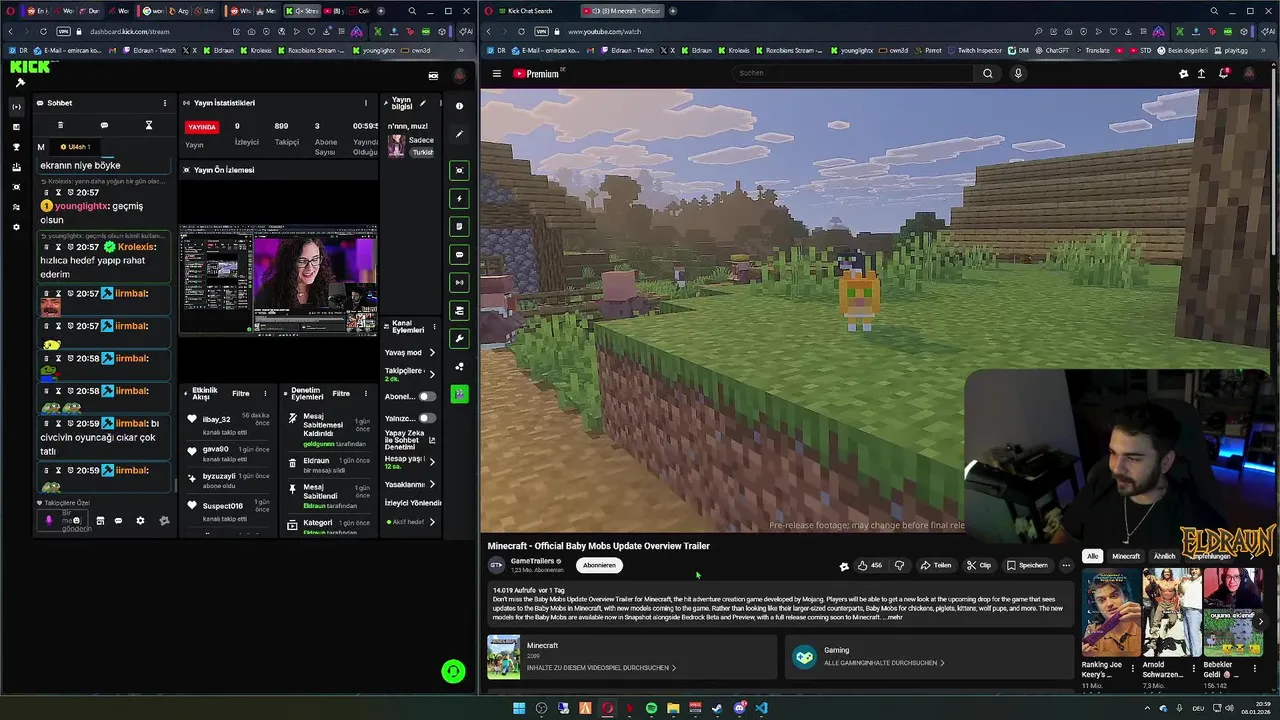
Task: Open the gear icon in Kick left sidebar
Action: pos(16,227)
